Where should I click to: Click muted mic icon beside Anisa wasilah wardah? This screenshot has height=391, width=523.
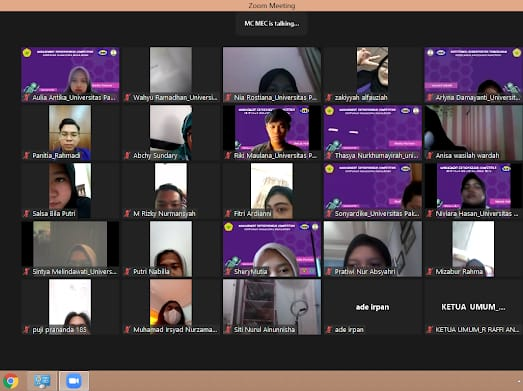(430, 155)
